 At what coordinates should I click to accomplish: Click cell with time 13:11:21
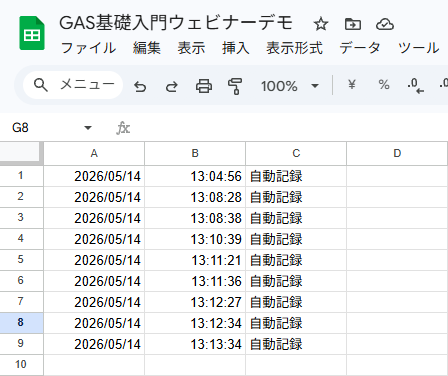pyautogui.click(x=195, y=260)
